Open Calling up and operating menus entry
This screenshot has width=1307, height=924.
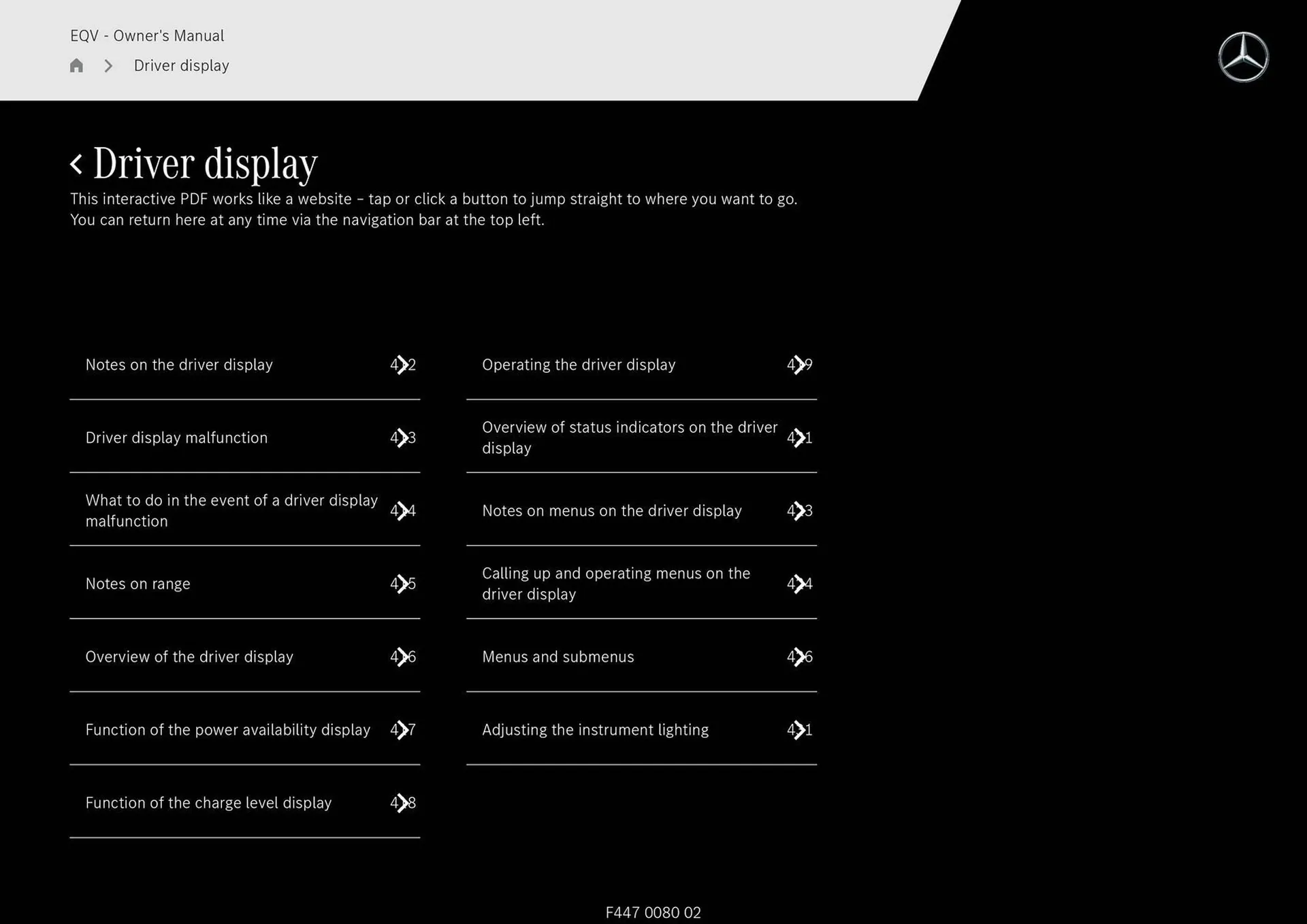pyautogui.click(x=615, y=584)
